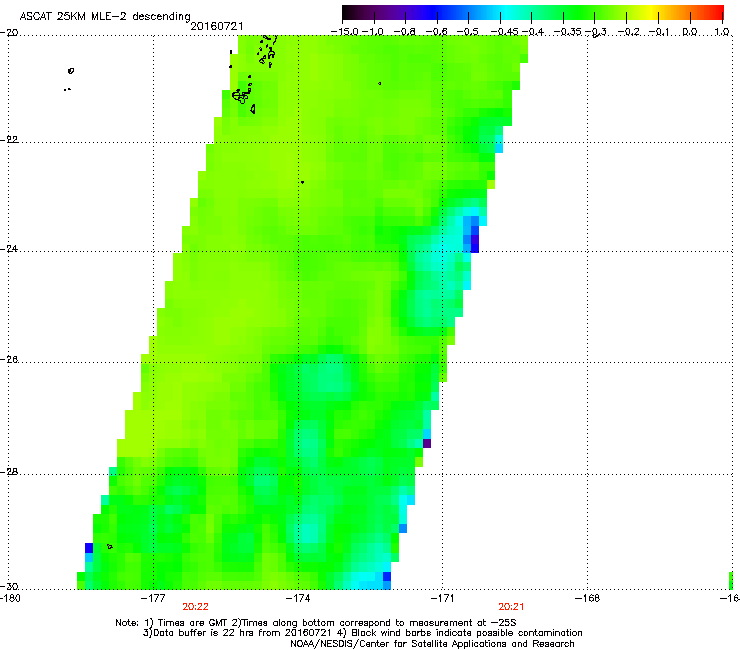Click the -15.0 color scale label
This screenshot has width=740, height=650.
pyautogui.click(x=345, y=32)
